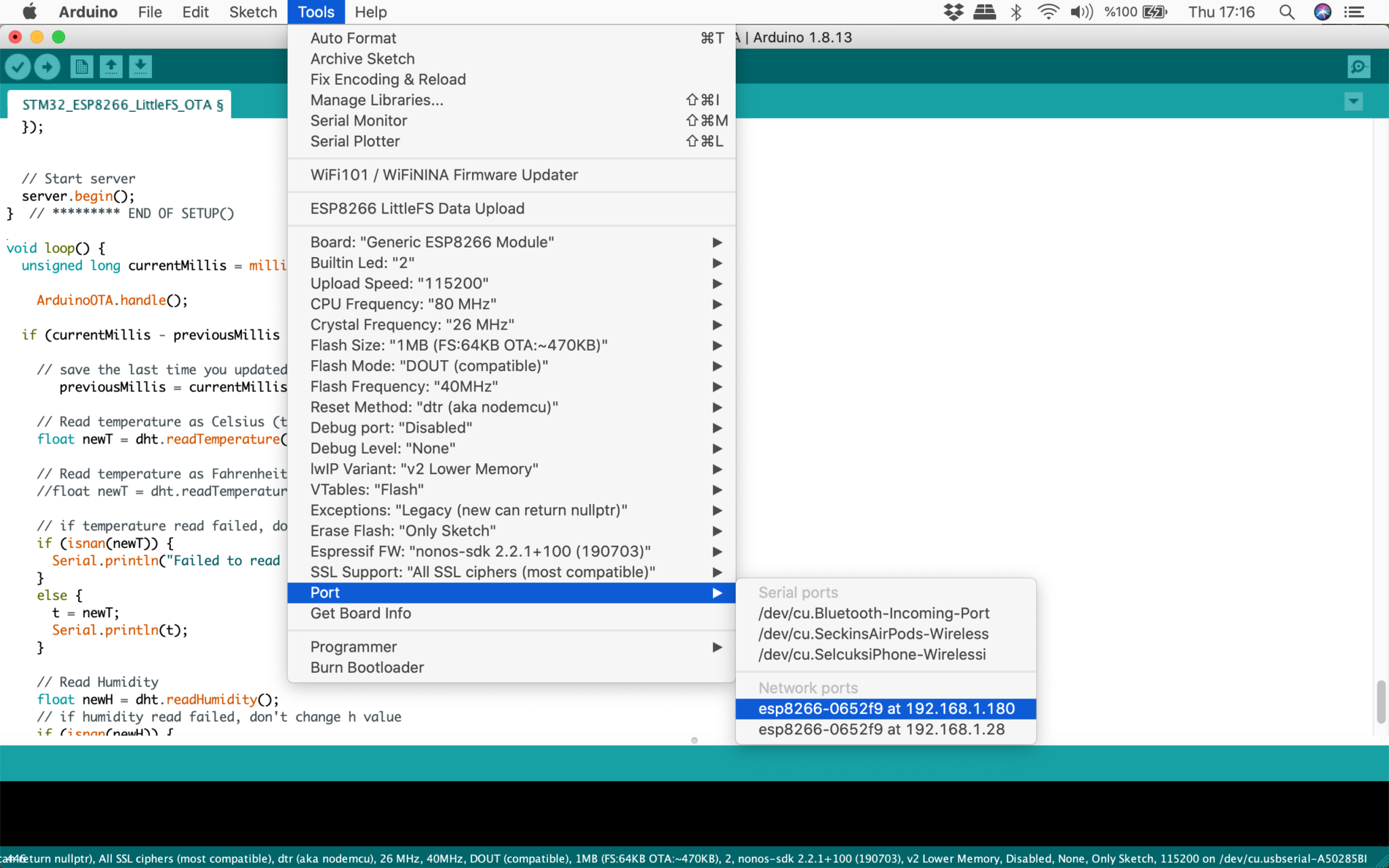
Task: Expand the Builtin Led submenu
Action: 511,263
